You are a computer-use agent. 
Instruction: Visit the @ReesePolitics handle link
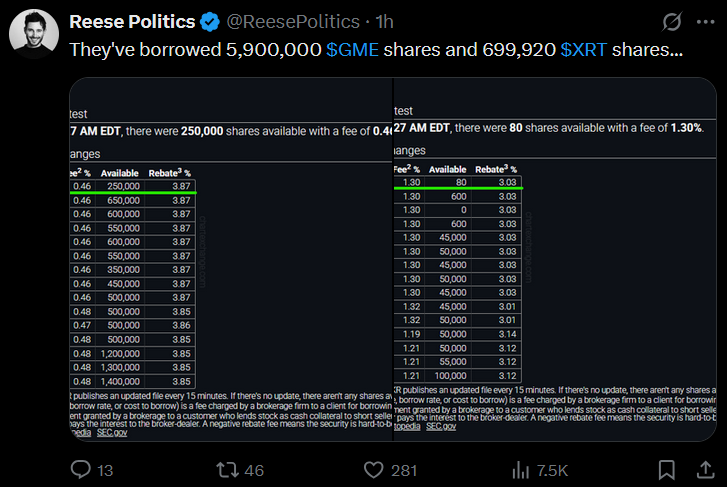293,22
